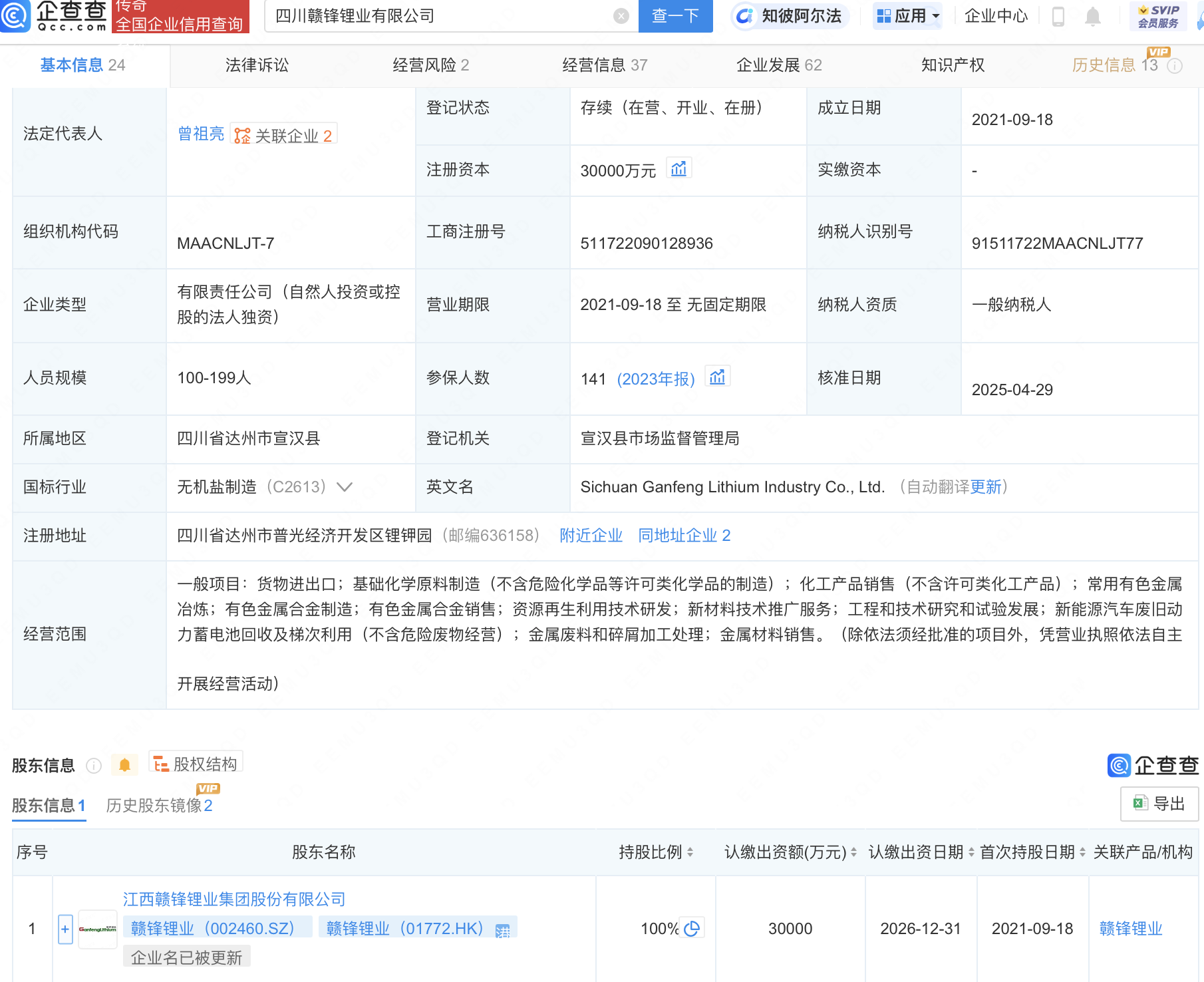Open the insured headcount trend chart icon
Screen dimensions: 1204x982
pos(717,377)
